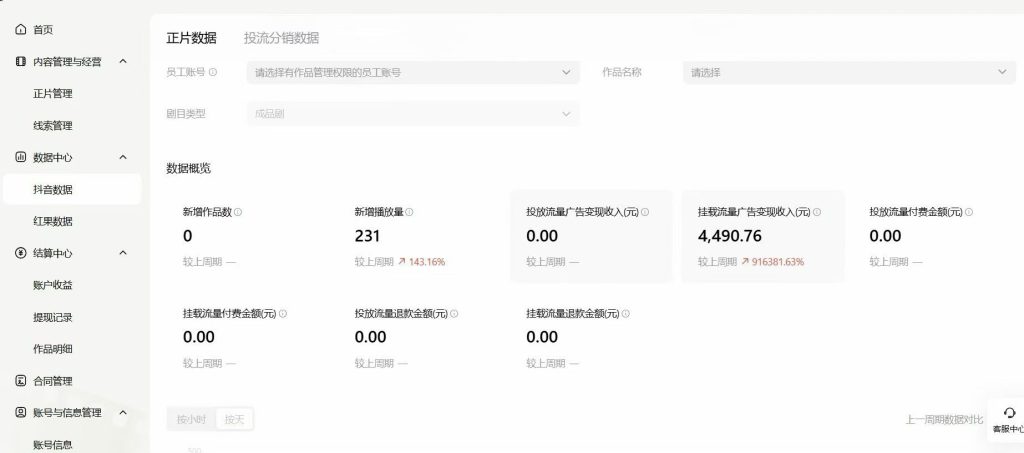
Task: Open the 剧目类型 dropdown showing 成品剧
Action: pyautogui.click(x=413, y=114)
